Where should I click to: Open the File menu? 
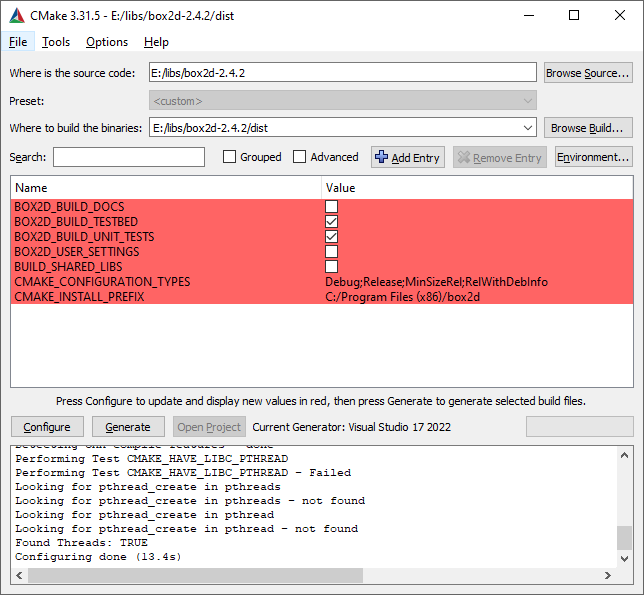(x=18, y=42)
